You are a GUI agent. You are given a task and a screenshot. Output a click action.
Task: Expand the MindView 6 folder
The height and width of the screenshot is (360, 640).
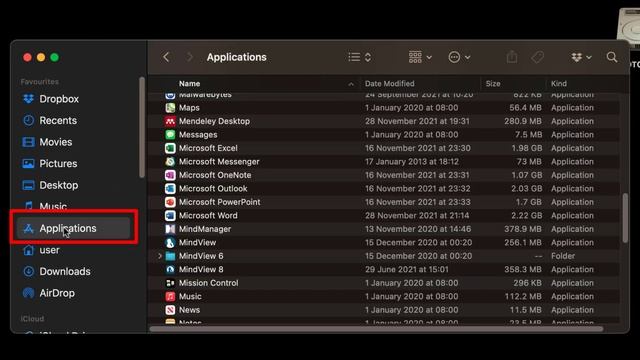pyautogui.click(x=160, y=256)
